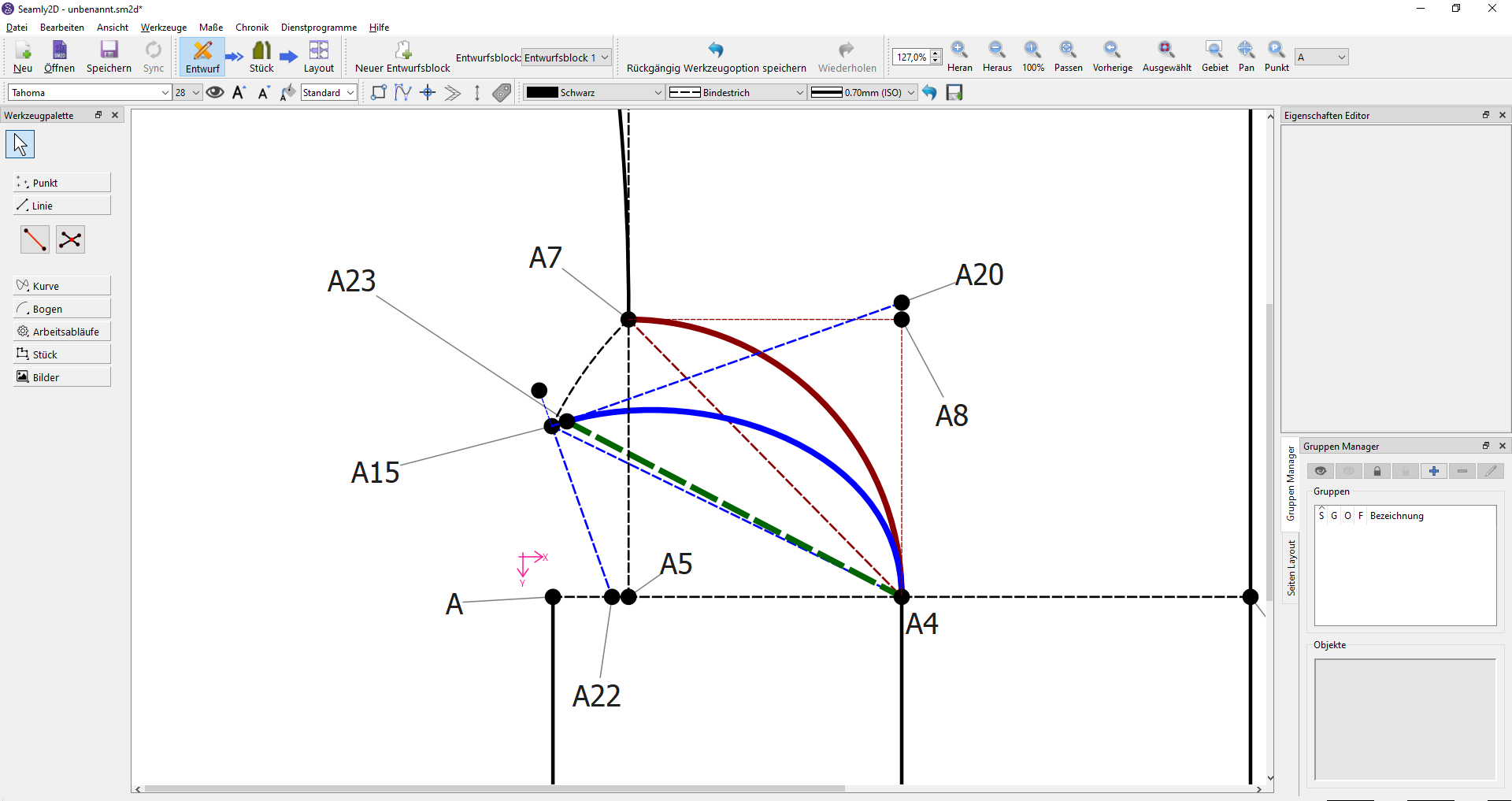The width and height of the screenshot is (1512, 801).
Task: Add a new group with the plus icon
Action: tap(1434, 471)
